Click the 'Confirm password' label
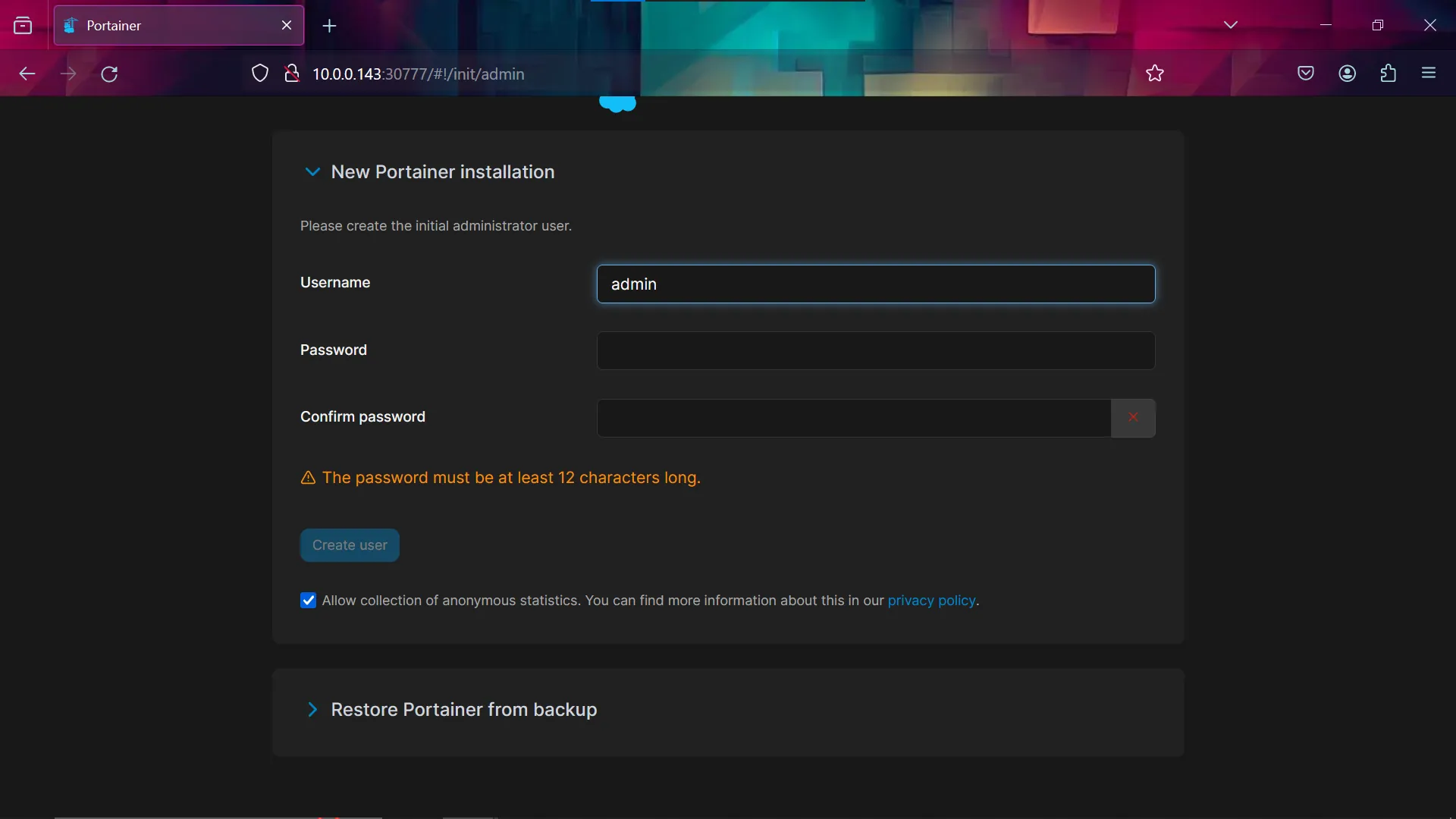The image size is (1456, 819). tap(362, 417)
